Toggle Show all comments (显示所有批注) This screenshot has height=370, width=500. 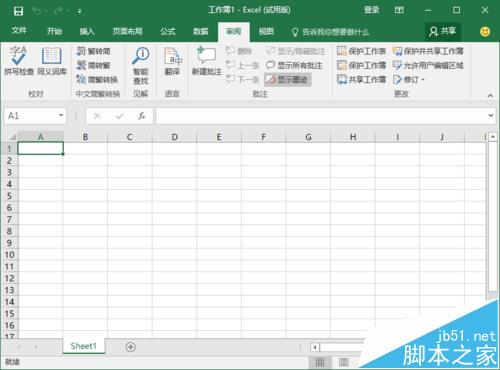click(294, 65)
